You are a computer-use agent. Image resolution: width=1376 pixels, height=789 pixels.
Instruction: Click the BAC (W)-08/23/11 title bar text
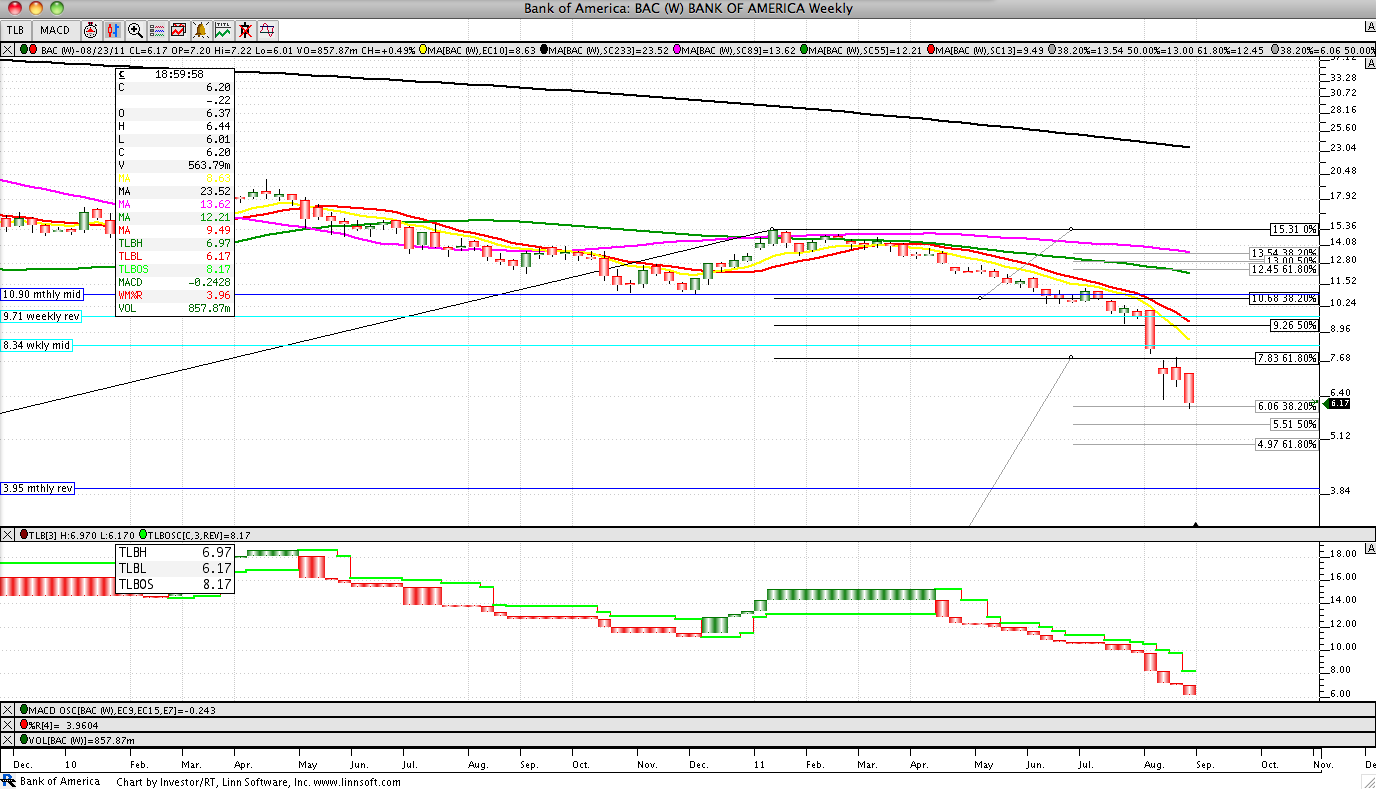coord(83,49)
